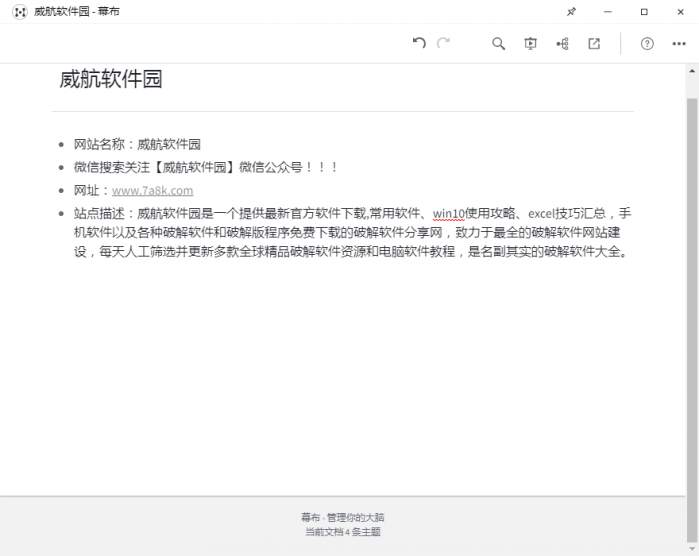Click the undo arrow icon
The width and height of the screenshot is (699, 556).
[419, 43]
